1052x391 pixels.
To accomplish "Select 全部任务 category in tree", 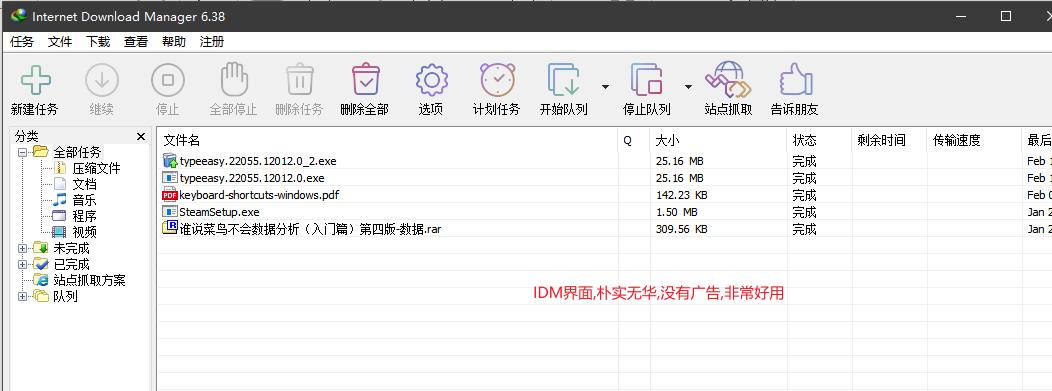I will 77,152.
